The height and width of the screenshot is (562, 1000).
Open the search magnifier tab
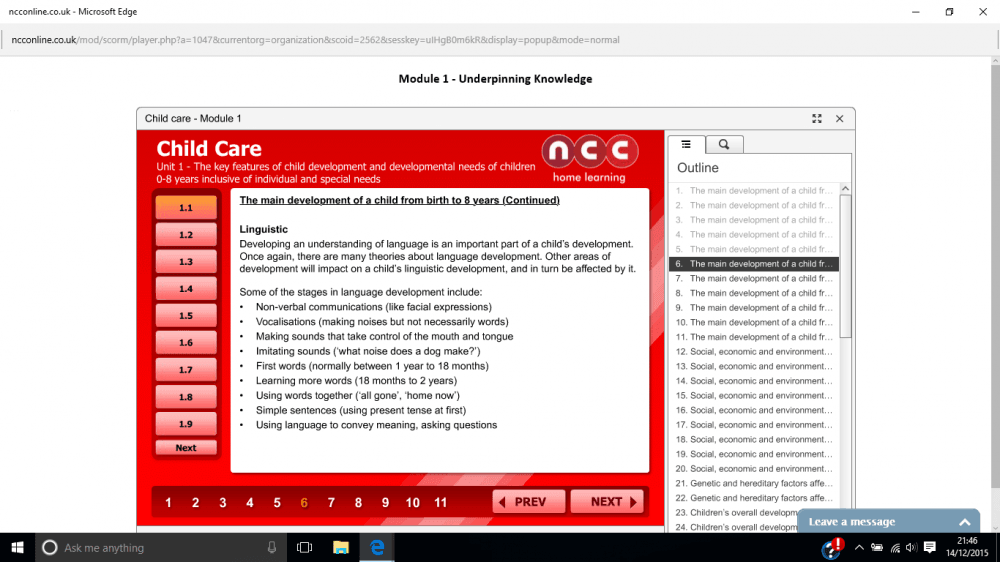pos(724,144)
